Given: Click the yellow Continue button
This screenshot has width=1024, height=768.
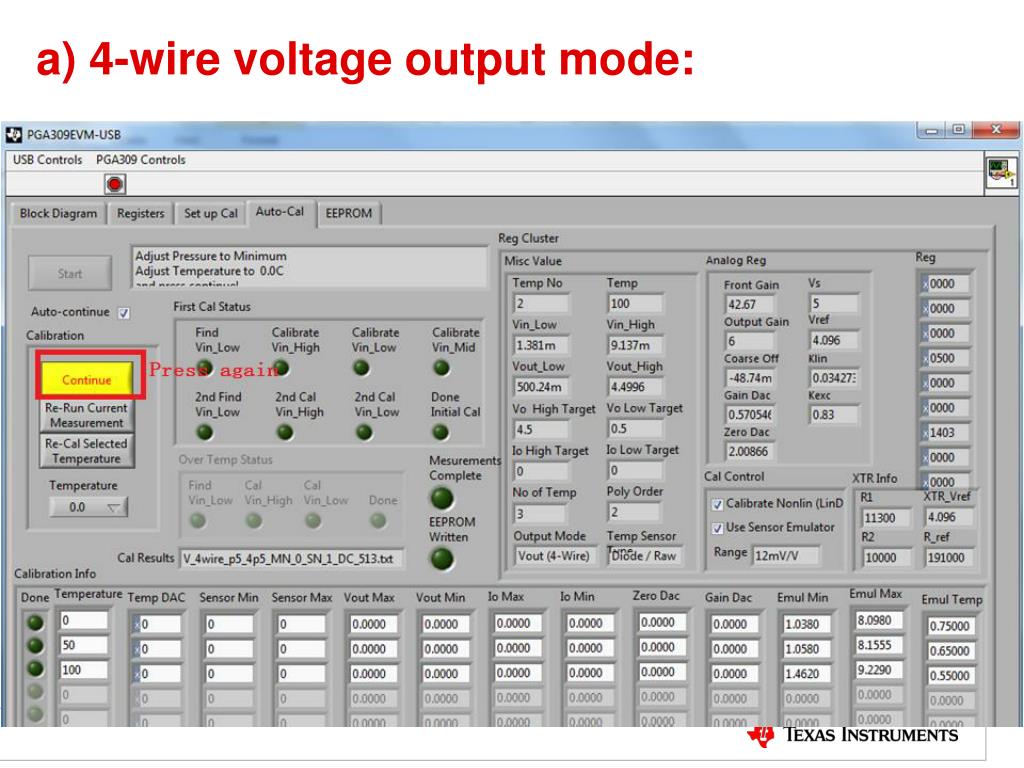Looking at the screenshot, I should click(x=87, y=379).
